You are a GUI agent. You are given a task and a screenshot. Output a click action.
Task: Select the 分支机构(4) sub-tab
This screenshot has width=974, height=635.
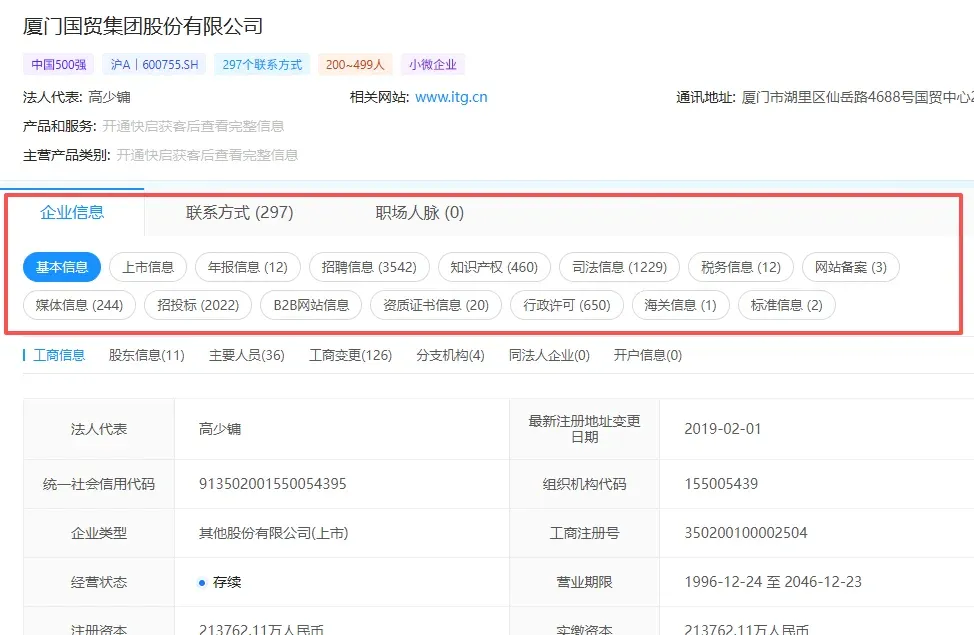point(450,355)
